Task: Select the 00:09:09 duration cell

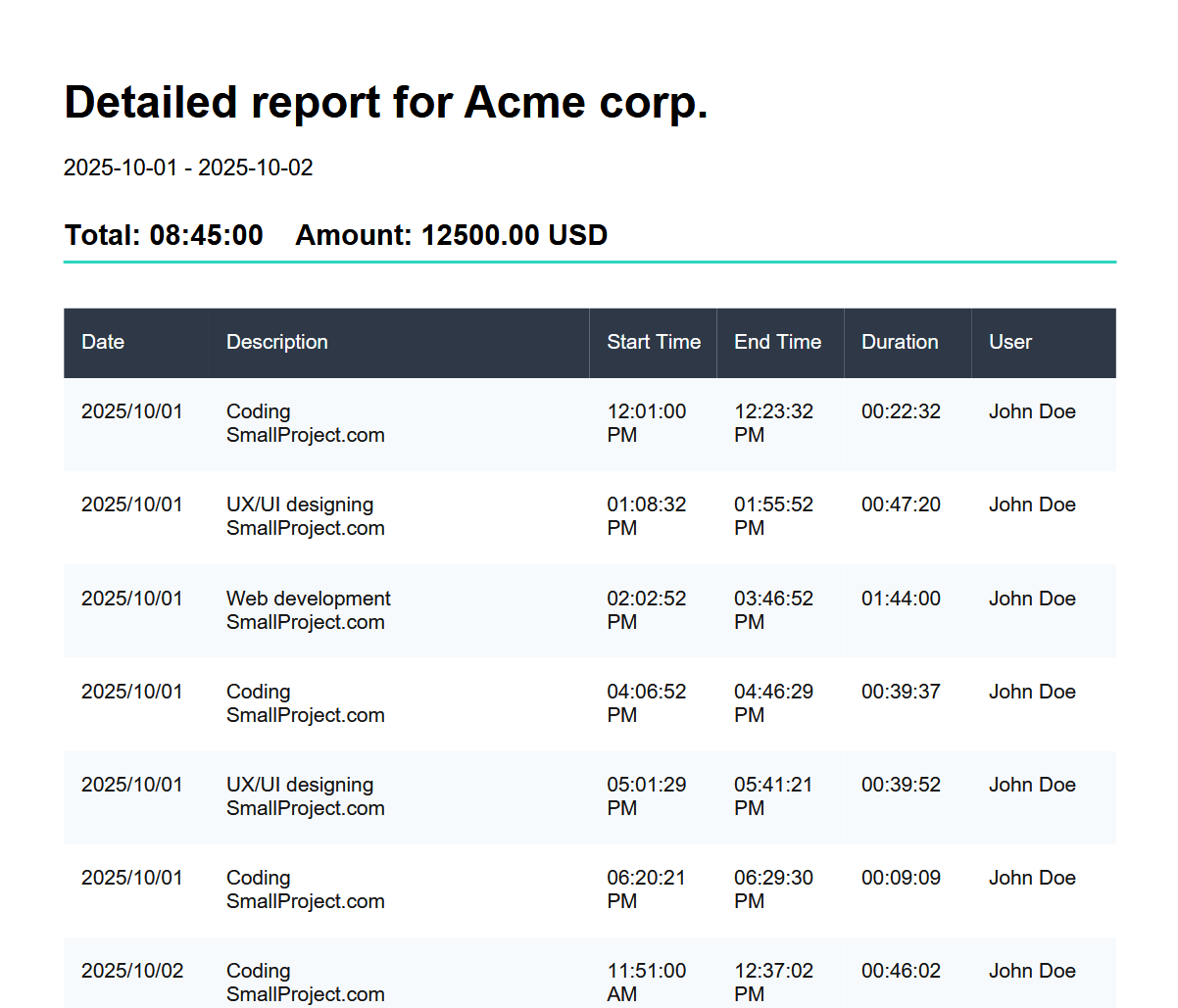Action: pyautogui.click(x=900, y=878)
